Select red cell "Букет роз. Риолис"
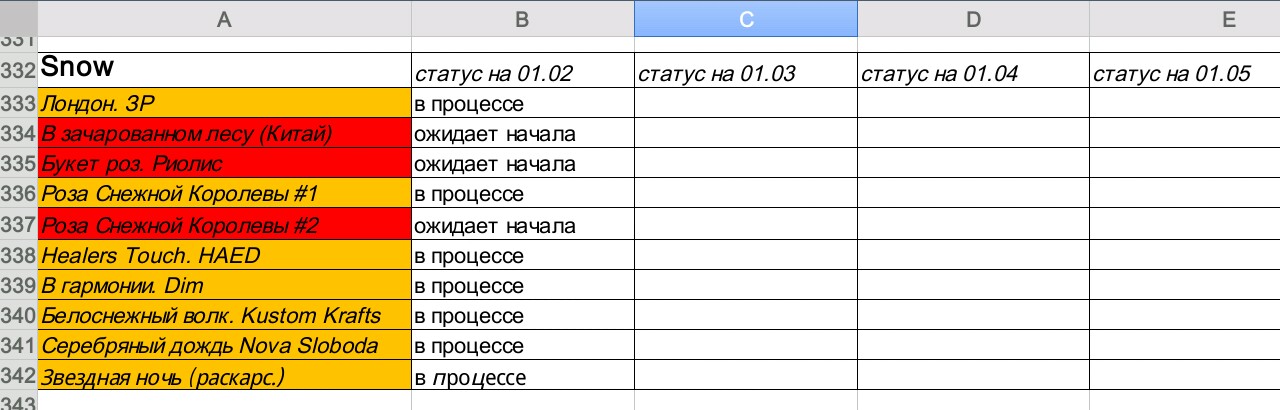The height and width of the screenshot is (410, 1280). coord(224,163)
